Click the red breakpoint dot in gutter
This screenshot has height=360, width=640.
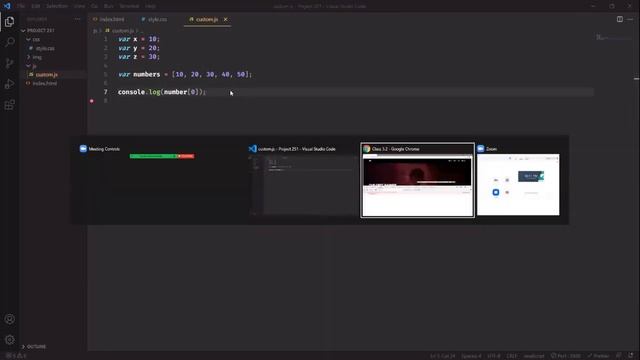pyautogui.click(x=92, y=101)
